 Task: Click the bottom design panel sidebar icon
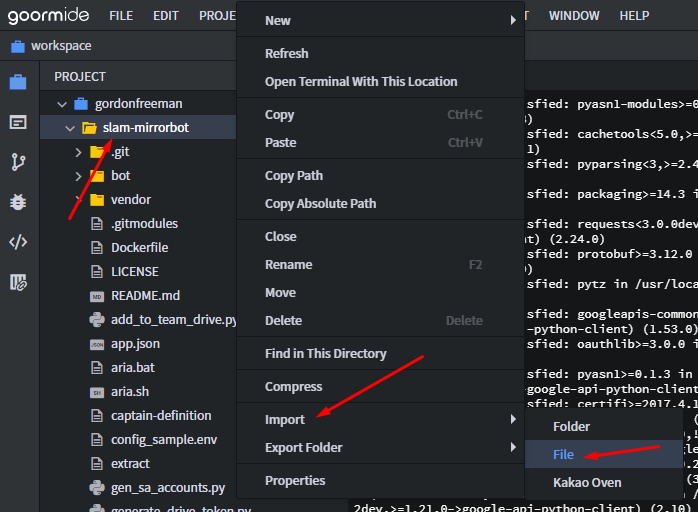tap(18, 282)
